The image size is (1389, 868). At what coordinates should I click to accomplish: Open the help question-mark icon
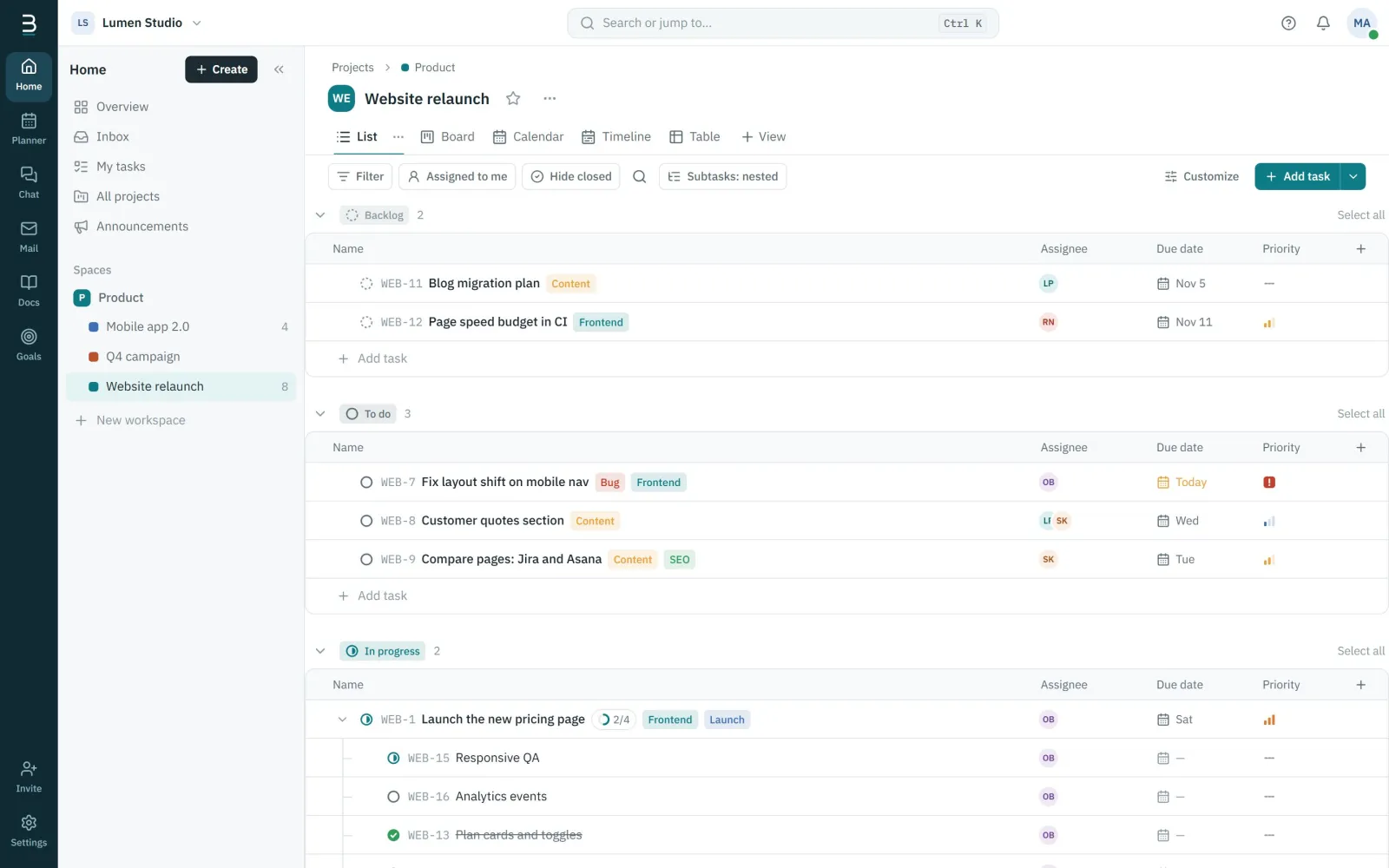pyautogui.click(x=1288, y=23)
